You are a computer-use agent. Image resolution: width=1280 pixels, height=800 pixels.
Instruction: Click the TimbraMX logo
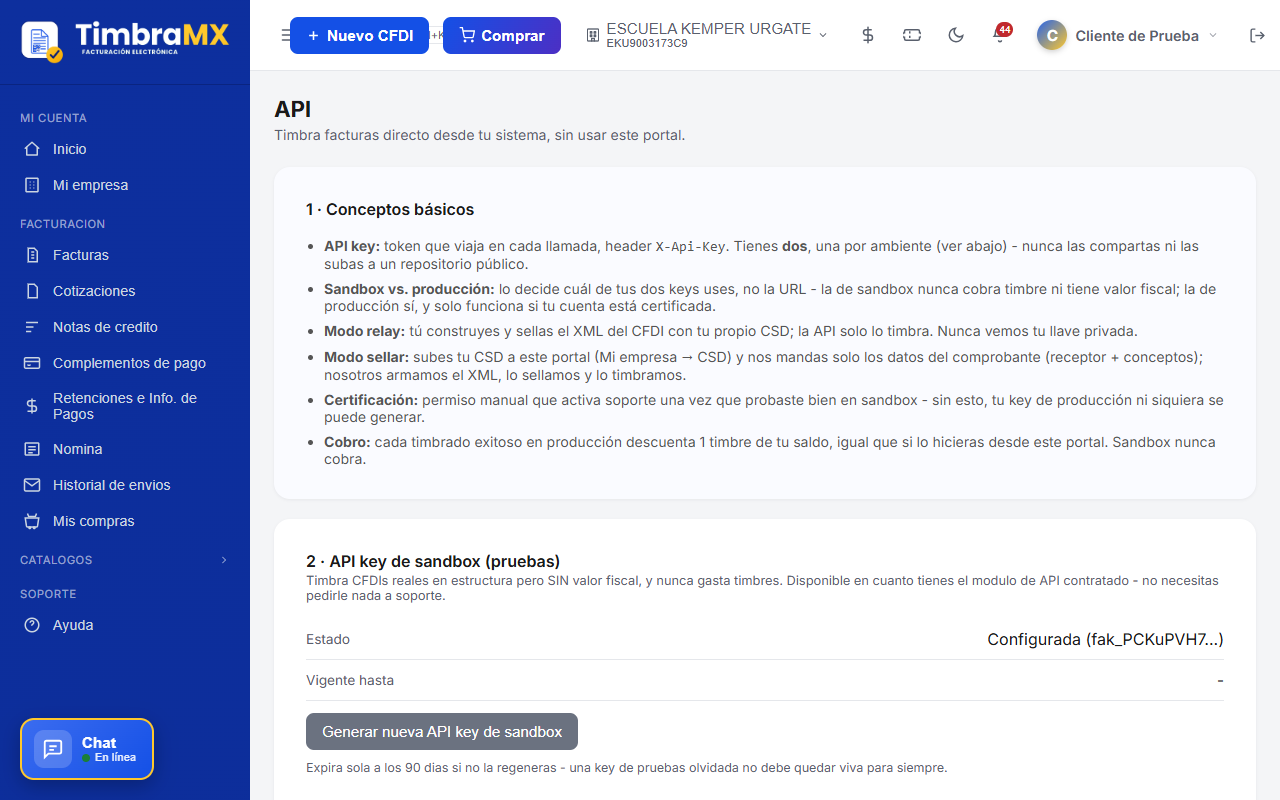(x=125, y=40)
